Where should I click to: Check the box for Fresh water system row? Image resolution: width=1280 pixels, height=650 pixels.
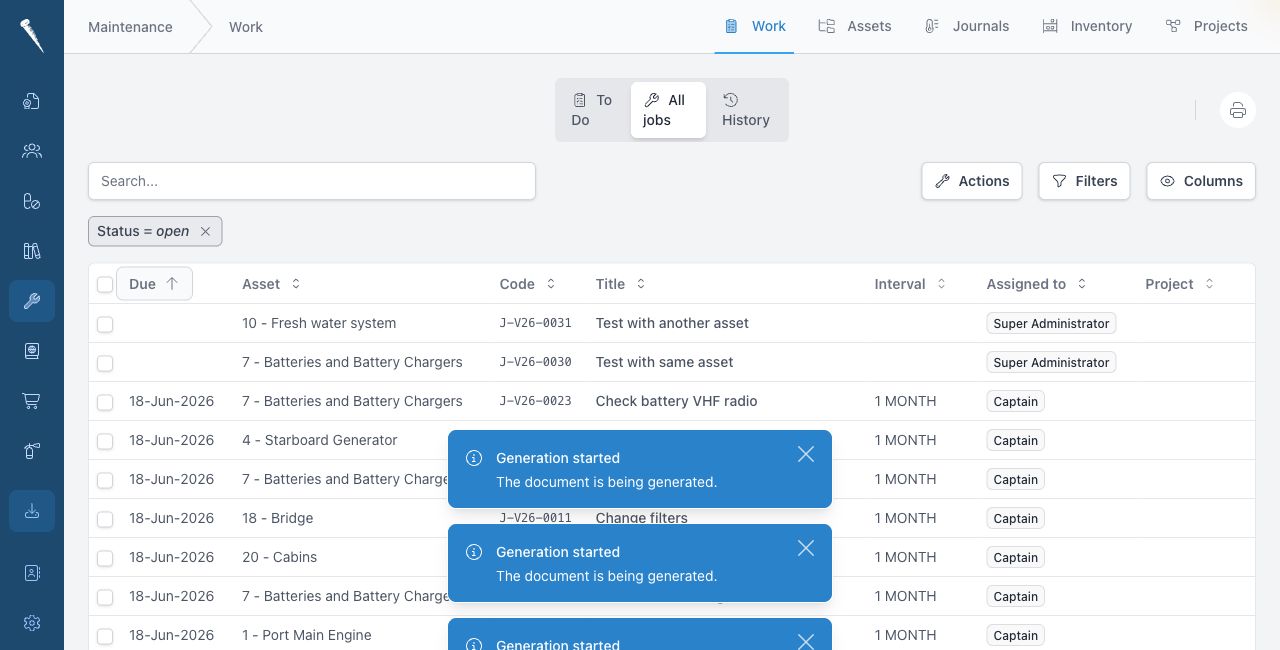pyautogui.click(x=105, y=324)
